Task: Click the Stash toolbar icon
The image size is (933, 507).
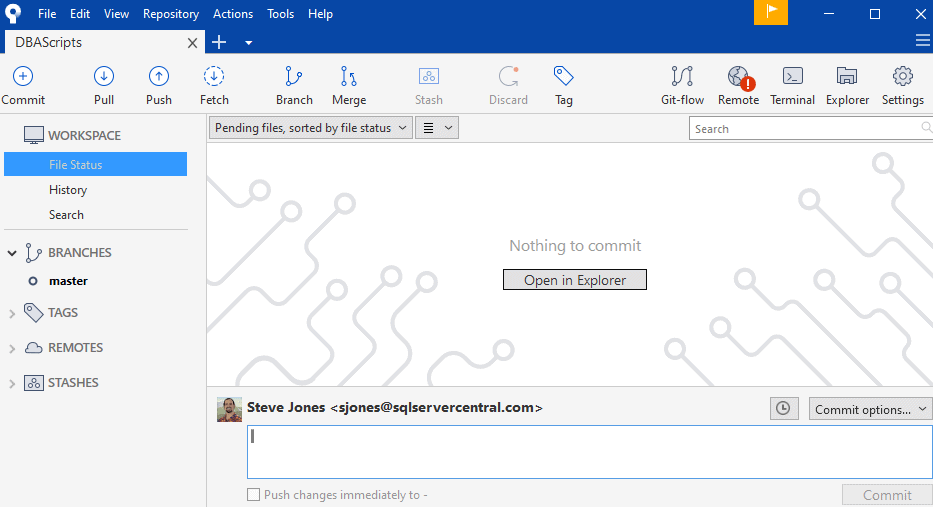Action: 428,76
